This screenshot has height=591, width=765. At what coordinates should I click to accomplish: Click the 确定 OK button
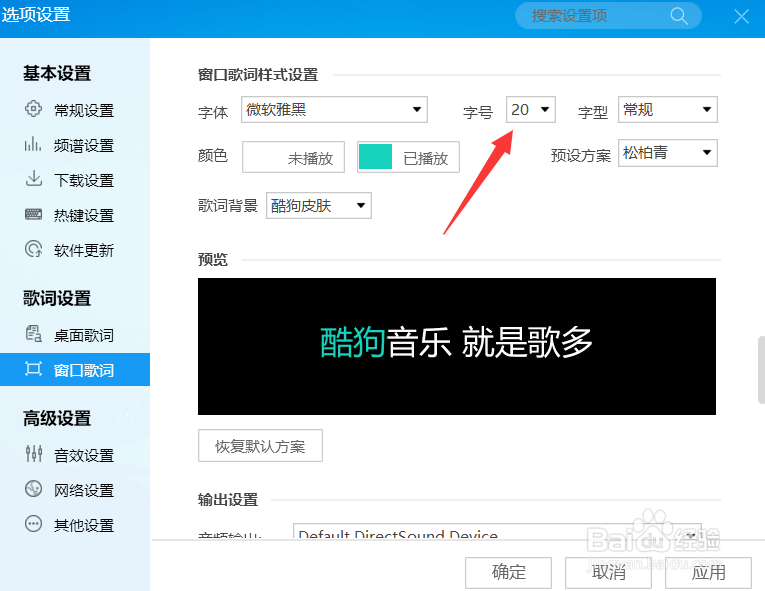pos(508,572)
